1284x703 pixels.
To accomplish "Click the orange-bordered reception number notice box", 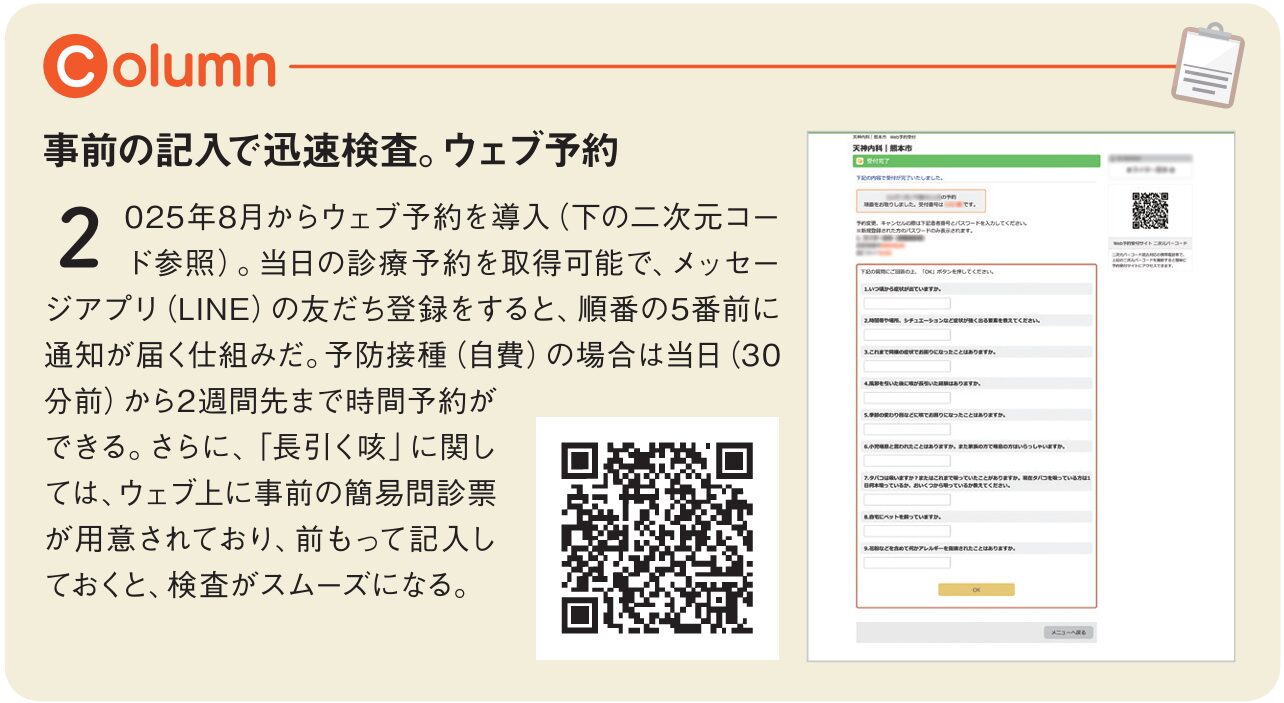I will click(x=920, y=201).
